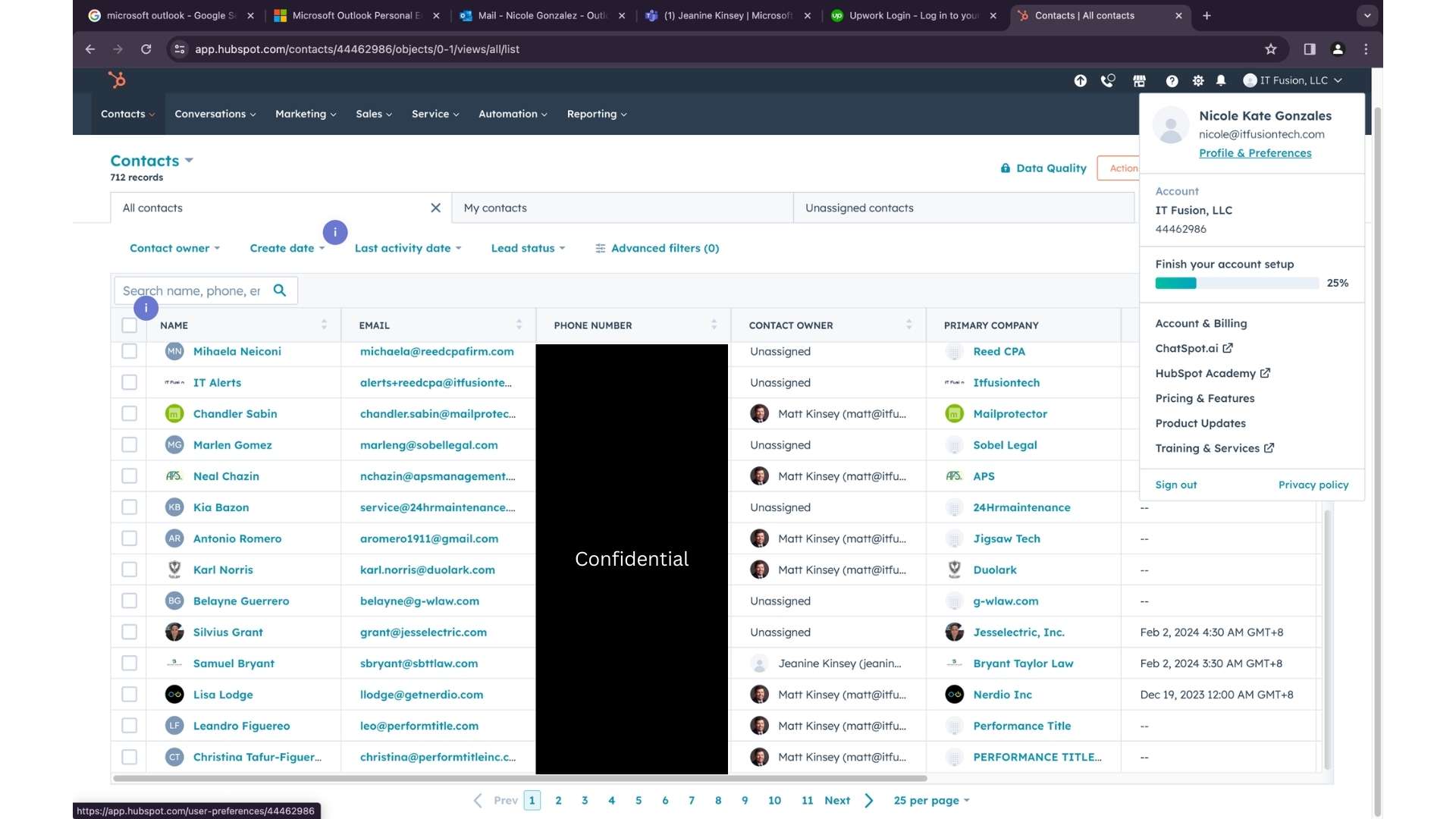Click the horizontal table scrollbar

(519, 778)
